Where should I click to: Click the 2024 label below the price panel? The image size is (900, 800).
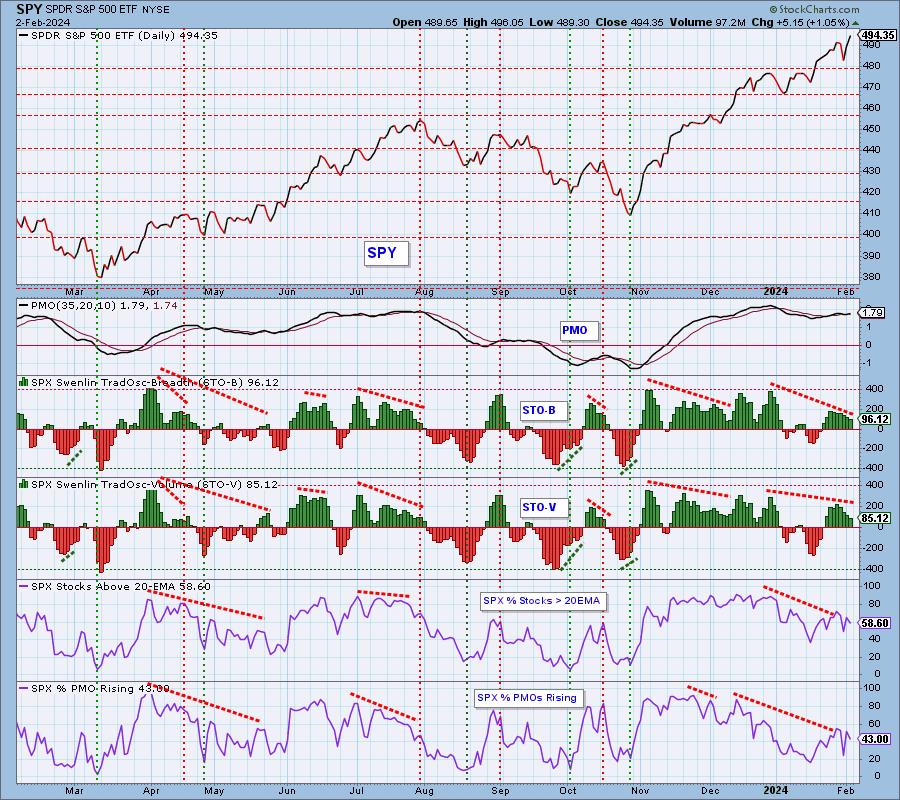[775, 291]
